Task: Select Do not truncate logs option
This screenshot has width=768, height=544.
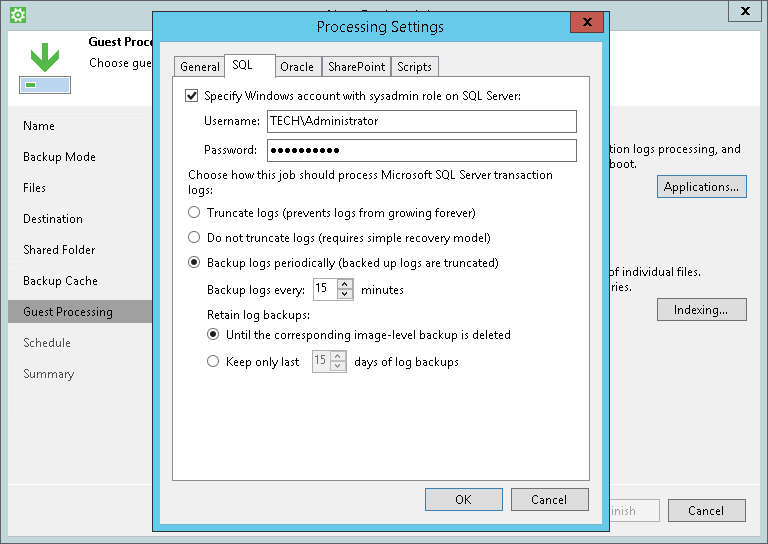Action: (x=194, y=237)
